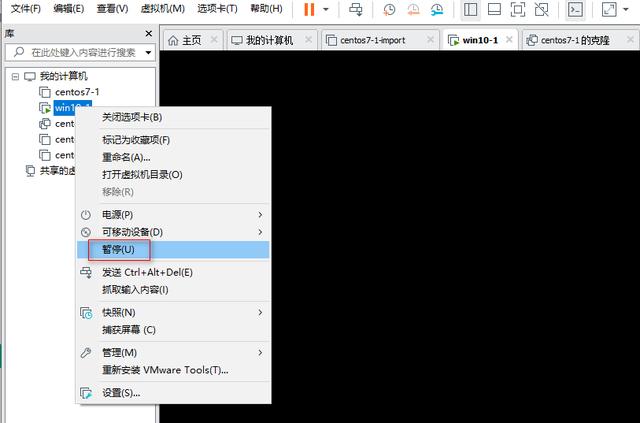This screenshot has height=423, width=640.
Task: Collapse the 我的计算机 tree node
Action: click(15, 76)
